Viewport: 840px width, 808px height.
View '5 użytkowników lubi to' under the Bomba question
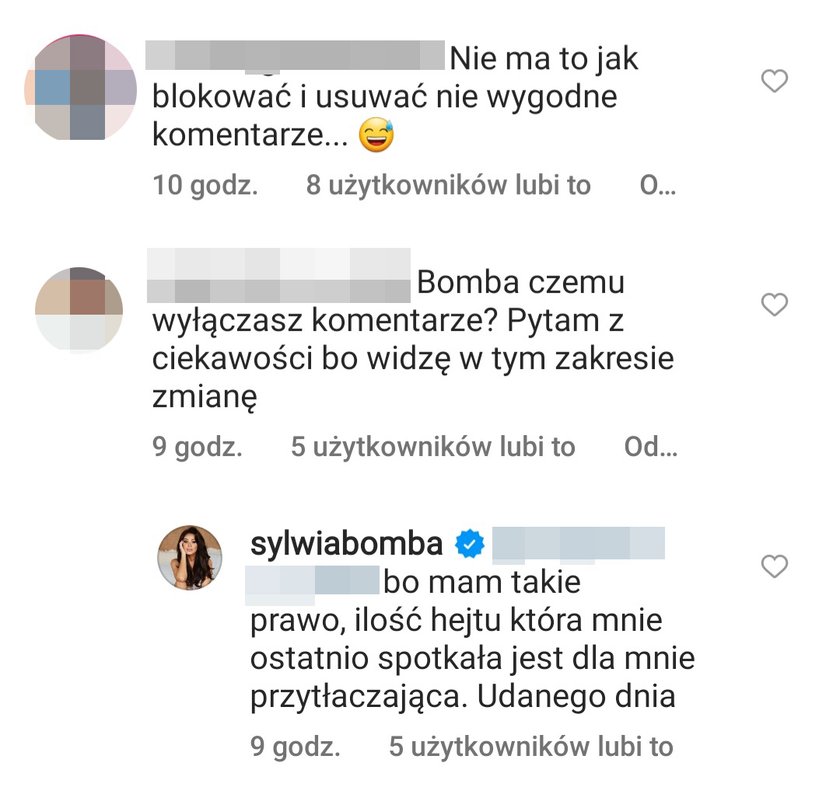(433, 446)
